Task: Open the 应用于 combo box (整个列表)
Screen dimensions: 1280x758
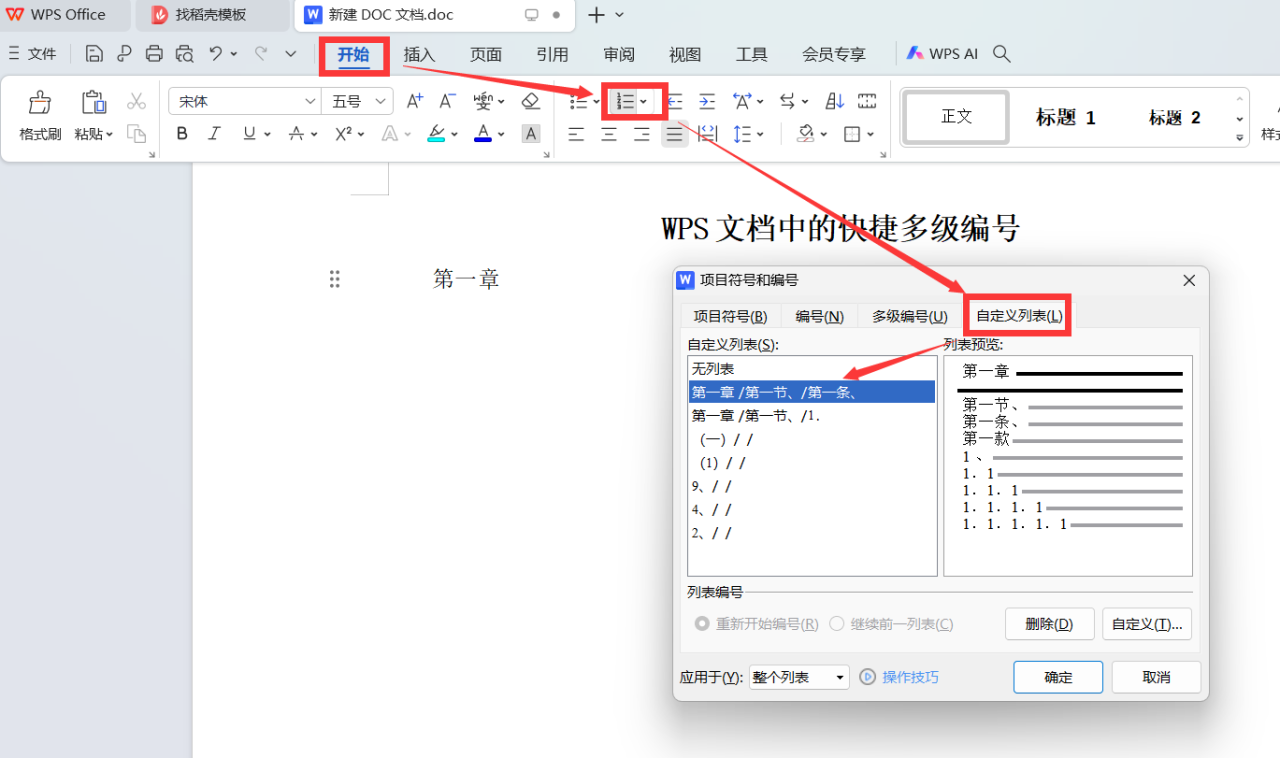Action: (799, 677)
